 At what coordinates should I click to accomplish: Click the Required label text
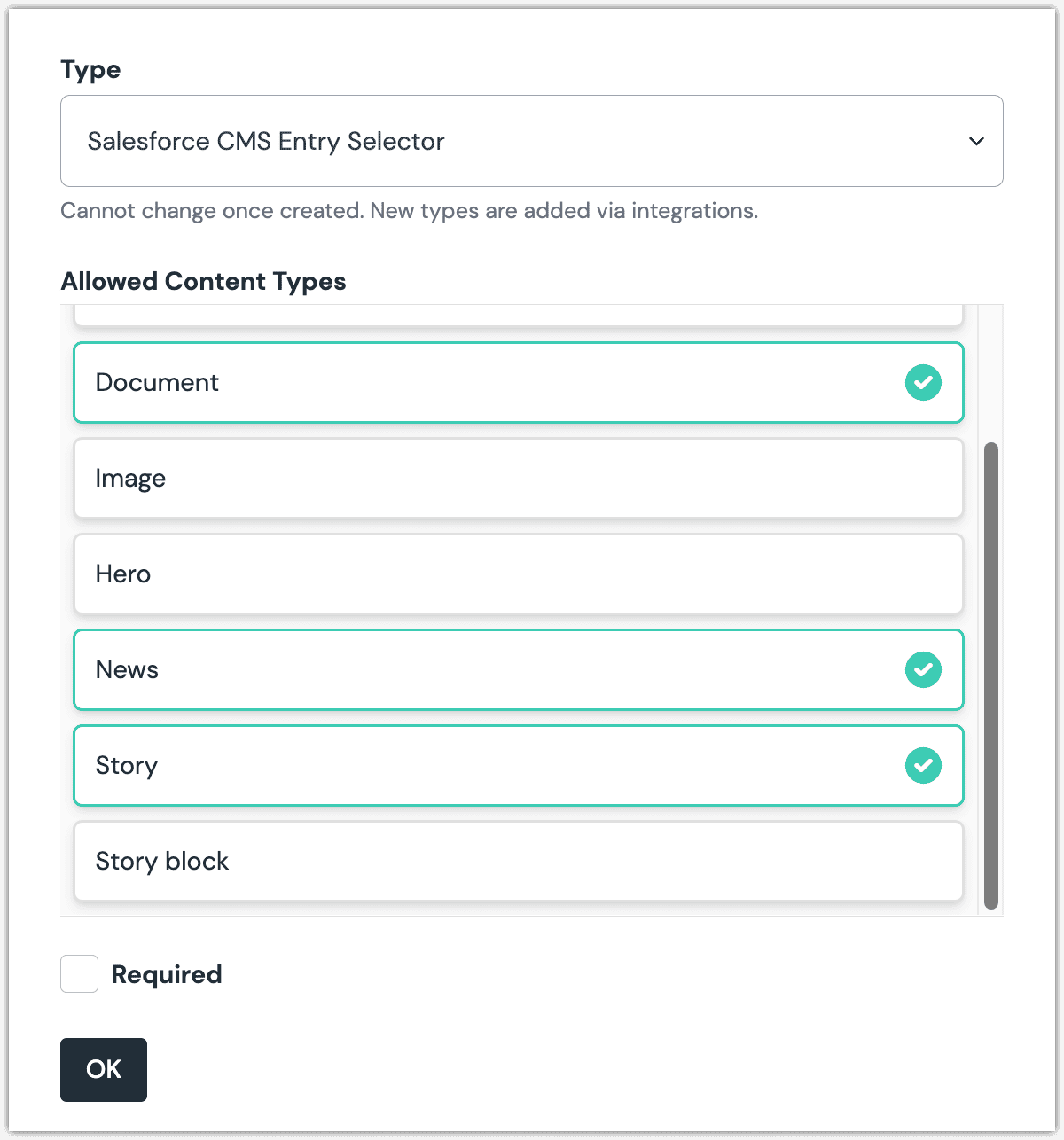coord(167,975)
